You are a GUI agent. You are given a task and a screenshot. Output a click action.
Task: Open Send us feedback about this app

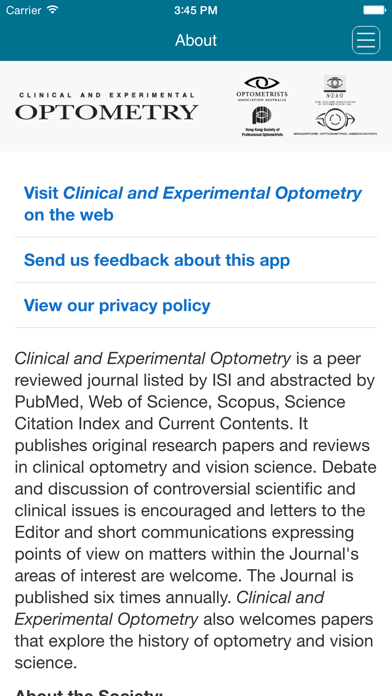point(196,260)
